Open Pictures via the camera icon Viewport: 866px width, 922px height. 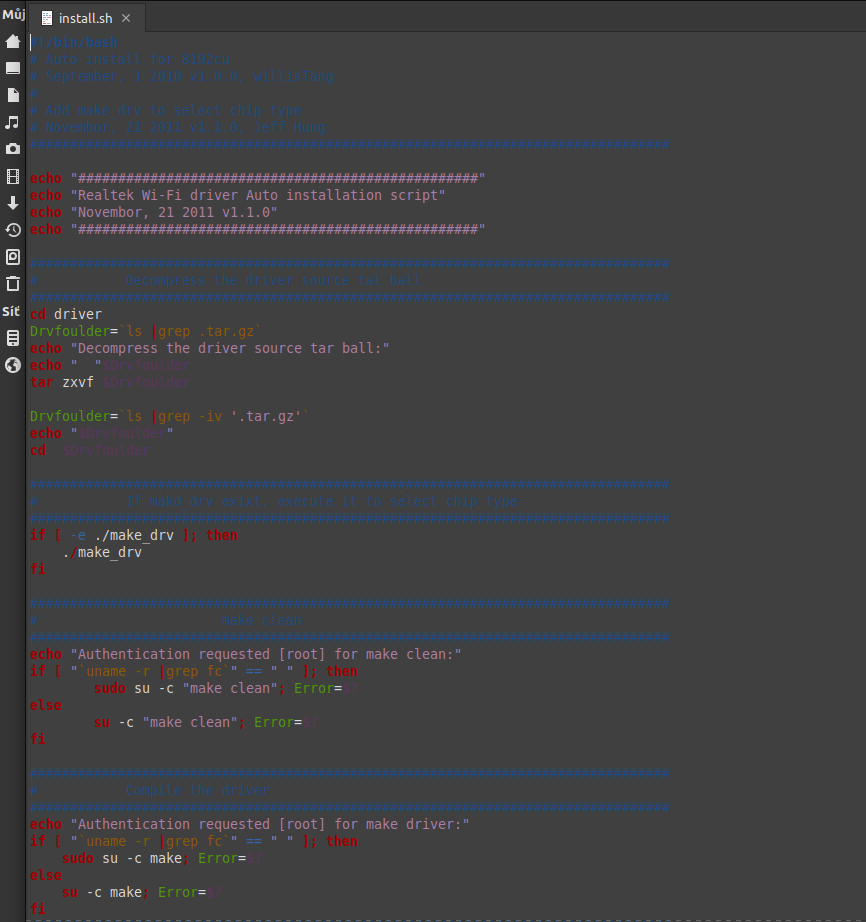[x=13, y=149]
